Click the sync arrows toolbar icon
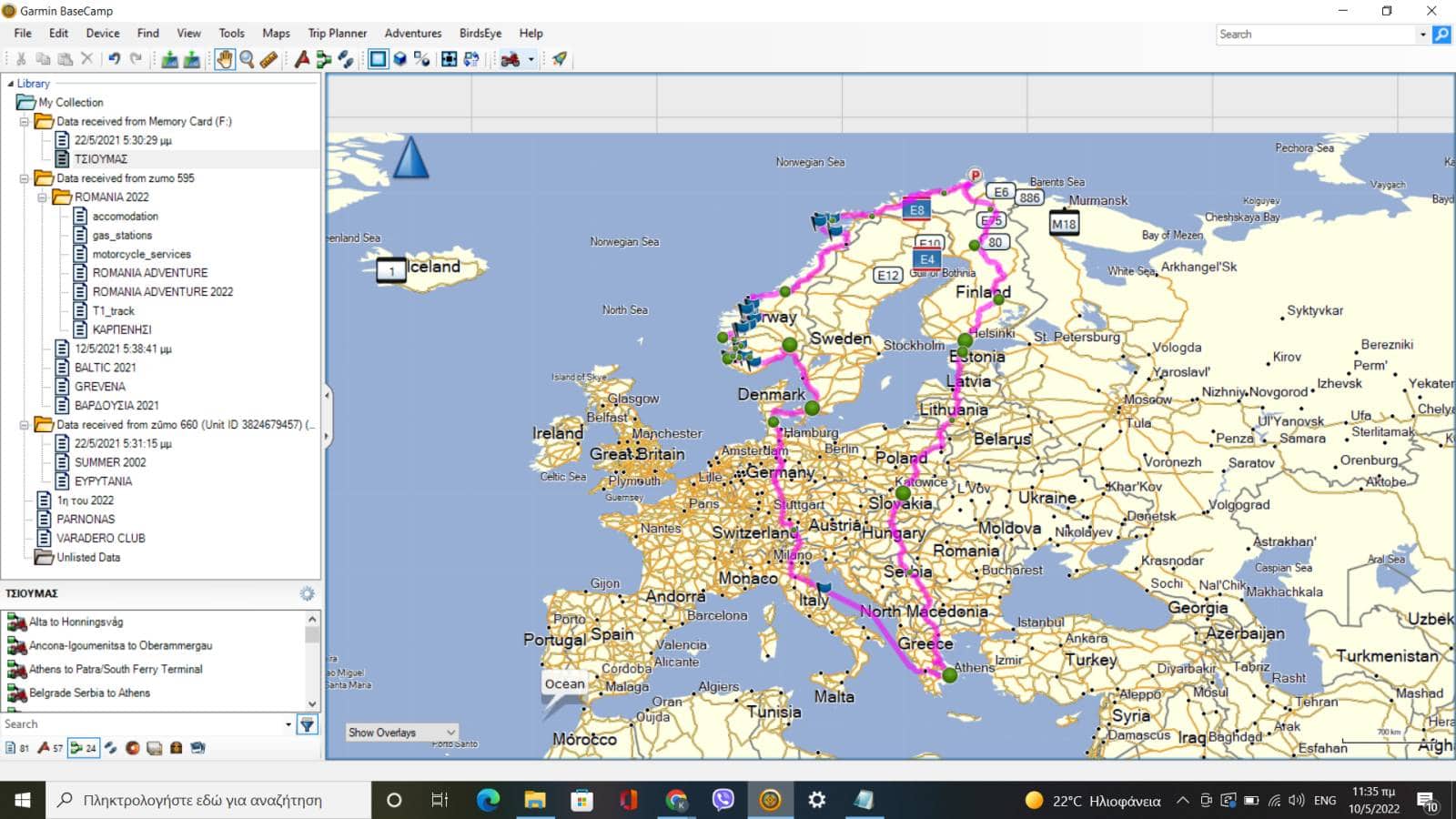 (471, 59)
